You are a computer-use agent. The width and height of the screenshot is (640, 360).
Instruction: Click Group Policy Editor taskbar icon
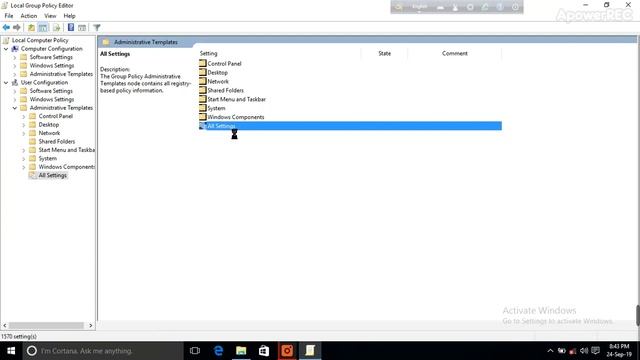pos(310,351)
